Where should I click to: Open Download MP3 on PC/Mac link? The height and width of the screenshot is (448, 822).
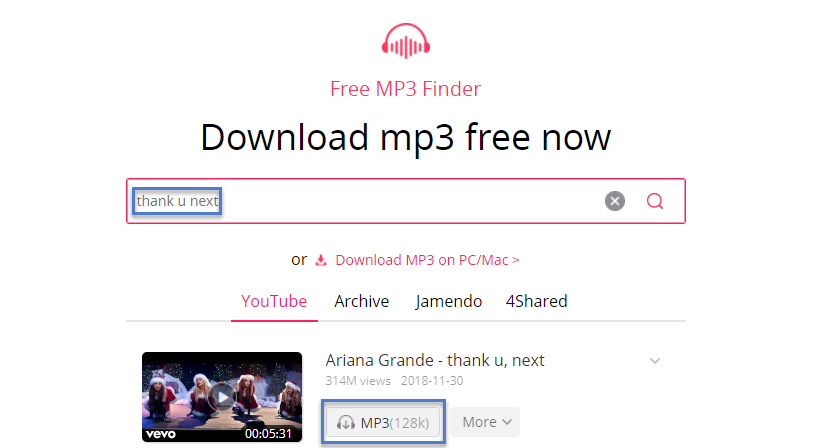pos(427,260)
